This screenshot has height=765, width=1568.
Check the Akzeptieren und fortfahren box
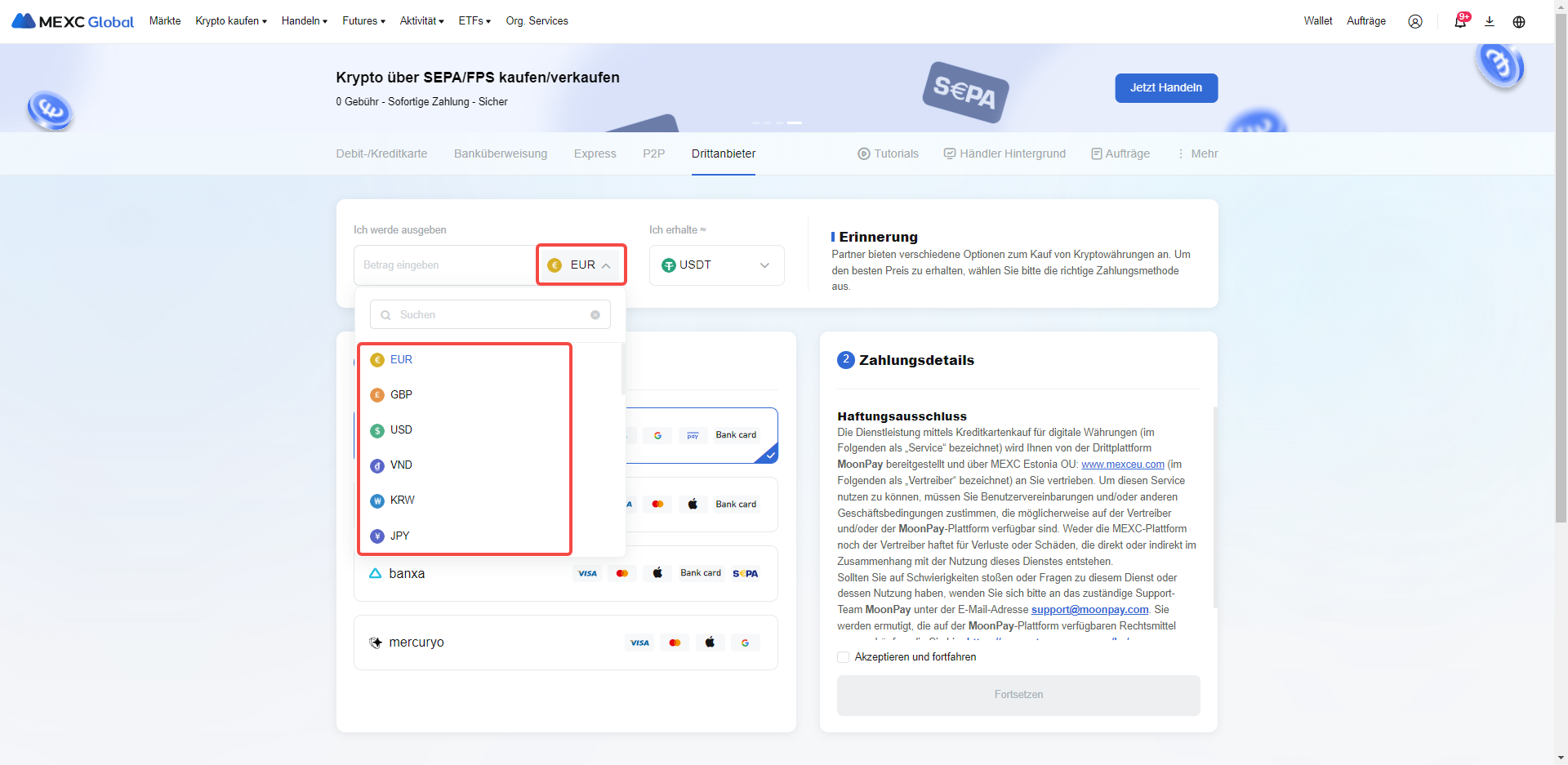coord(843,657)
